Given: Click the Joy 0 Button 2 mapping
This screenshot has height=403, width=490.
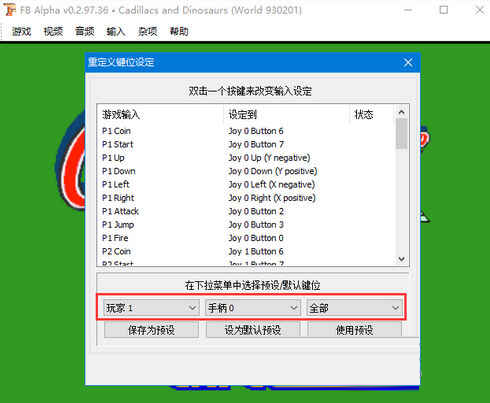Looking at the screenshot, I should [256, 211].
